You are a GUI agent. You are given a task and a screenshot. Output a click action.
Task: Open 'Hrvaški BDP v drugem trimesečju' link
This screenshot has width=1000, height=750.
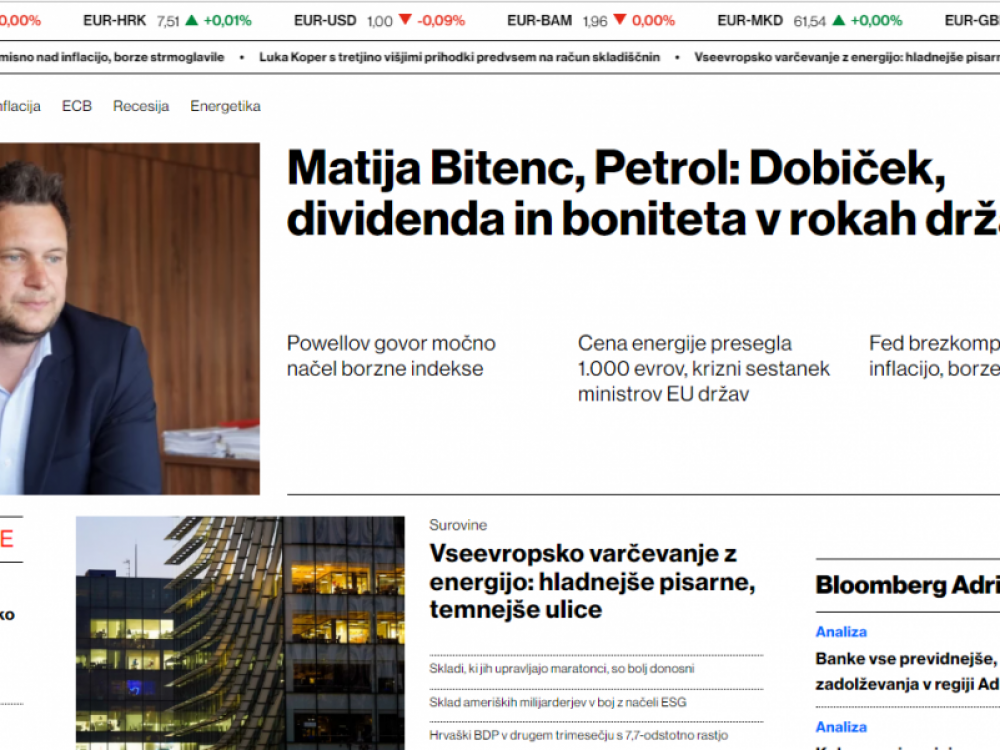point(565,735)
